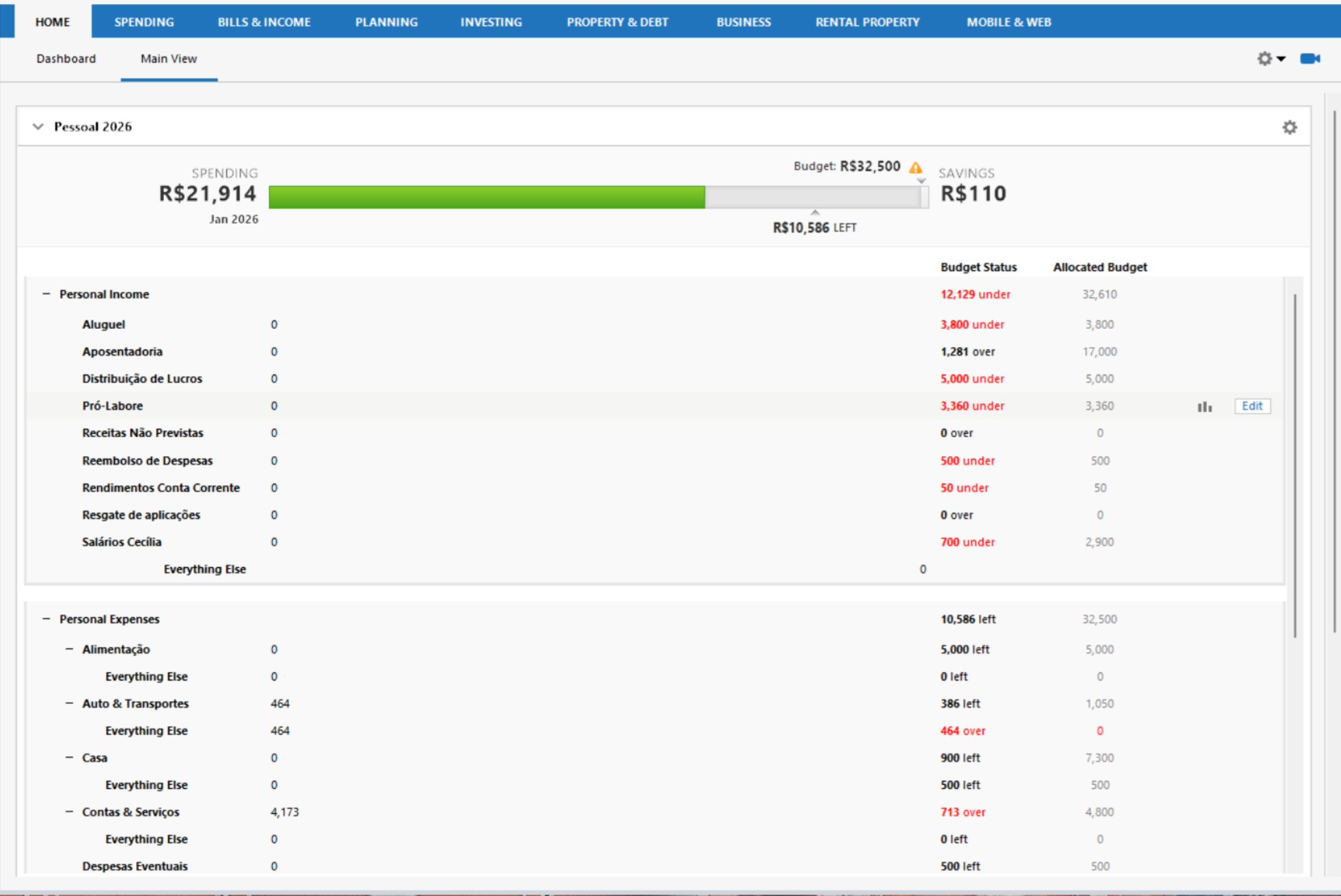Viewport: 1341px width, 896px height.
Task: Collapse the Pessoal 2026 chevron
Action: coord(38,127)
